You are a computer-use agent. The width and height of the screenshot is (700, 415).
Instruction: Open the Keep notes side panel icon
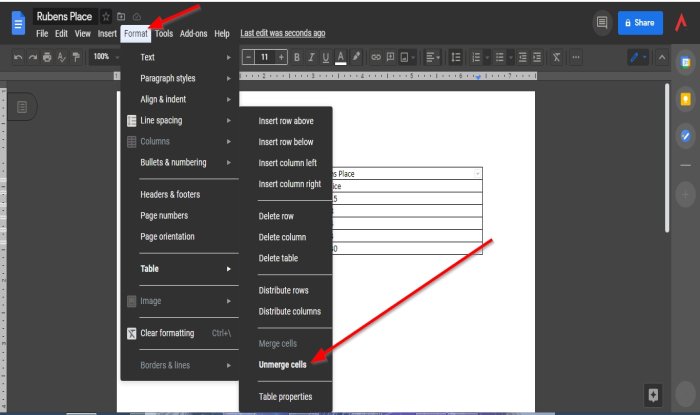pos(685,99)
